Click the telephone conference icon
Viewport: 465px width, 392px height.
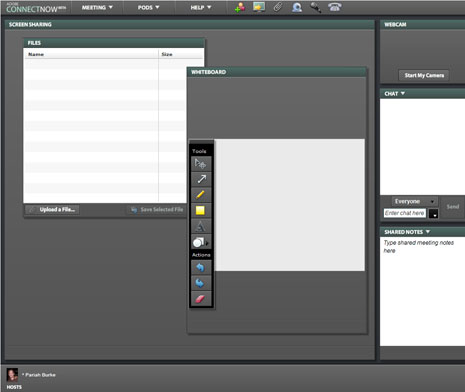[334, 7]
